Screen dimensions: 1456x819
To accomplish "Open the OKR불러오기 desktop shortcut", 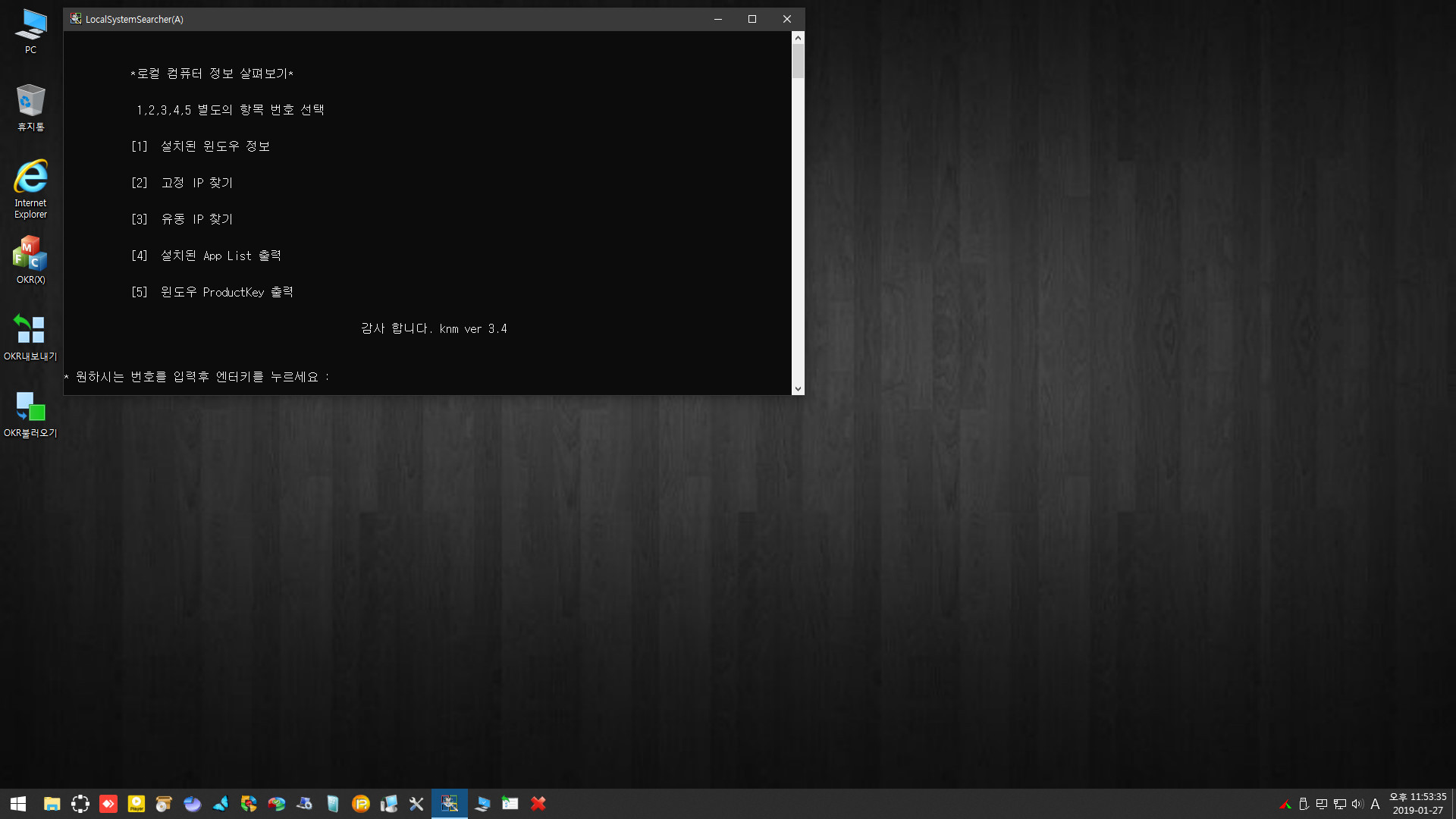I will (30, 414).
